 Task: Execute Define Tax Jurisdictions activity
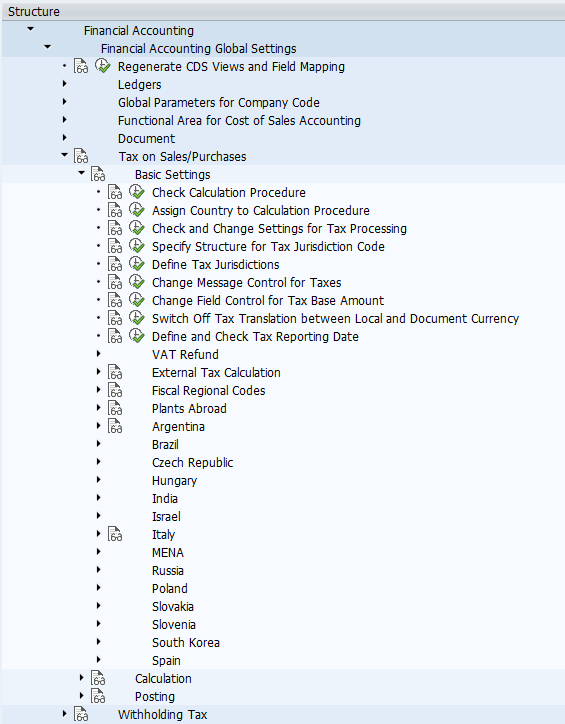(137, 264)
